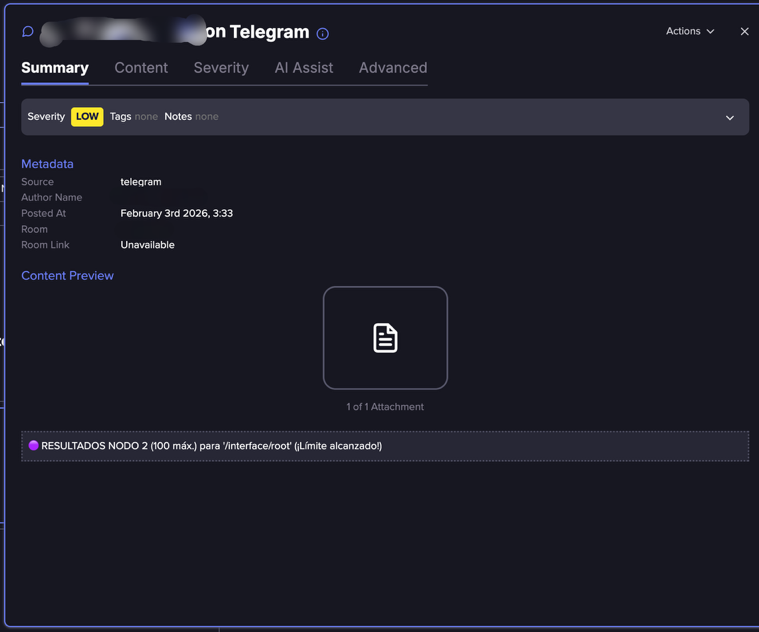Open the attachment document thumbnail
The width and height of the screenshot is (759, 632).
tap(385, 338)
